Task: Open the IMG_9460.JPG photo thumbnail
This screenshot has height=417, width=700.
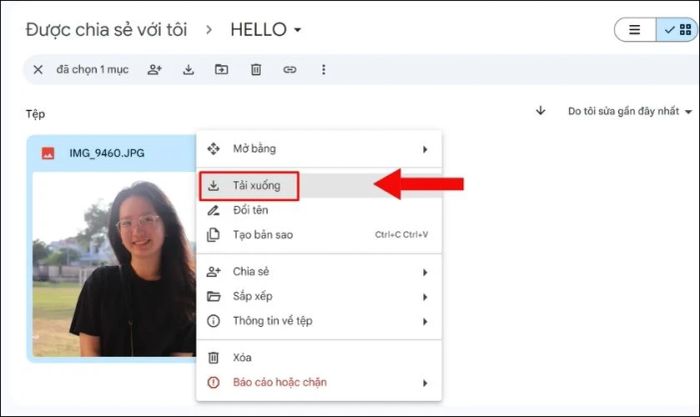Action: [x=114, y=264]
